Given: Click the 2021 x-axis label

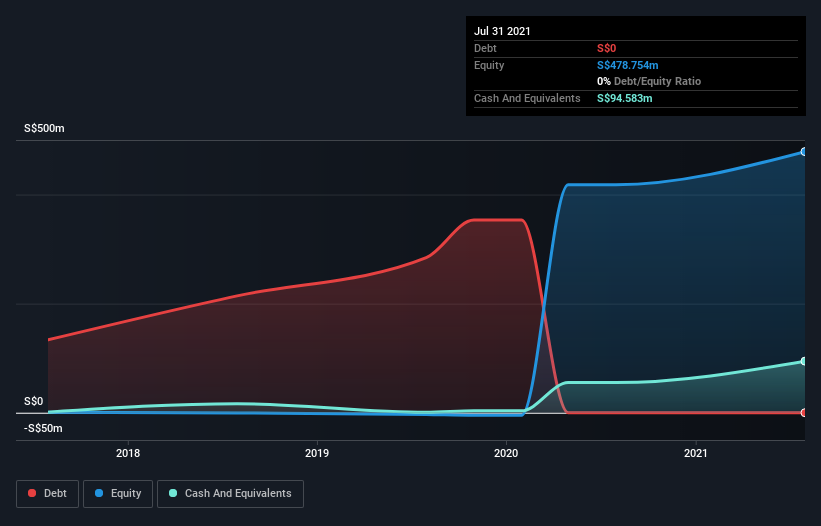Looking at the screenshot, I should click(x=695, y=453).
